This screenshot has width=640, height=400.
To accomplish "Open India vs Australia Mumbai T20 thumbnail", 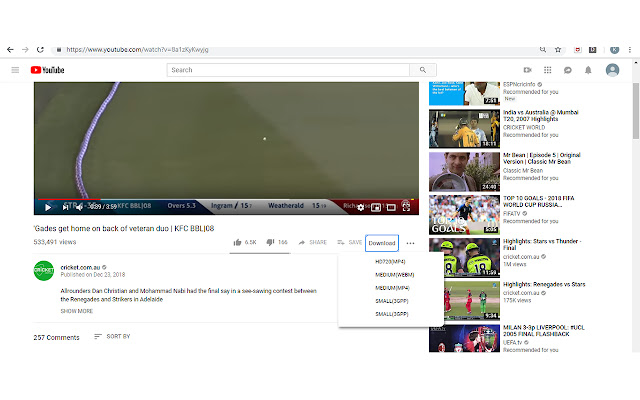I will tap(464, 129).
